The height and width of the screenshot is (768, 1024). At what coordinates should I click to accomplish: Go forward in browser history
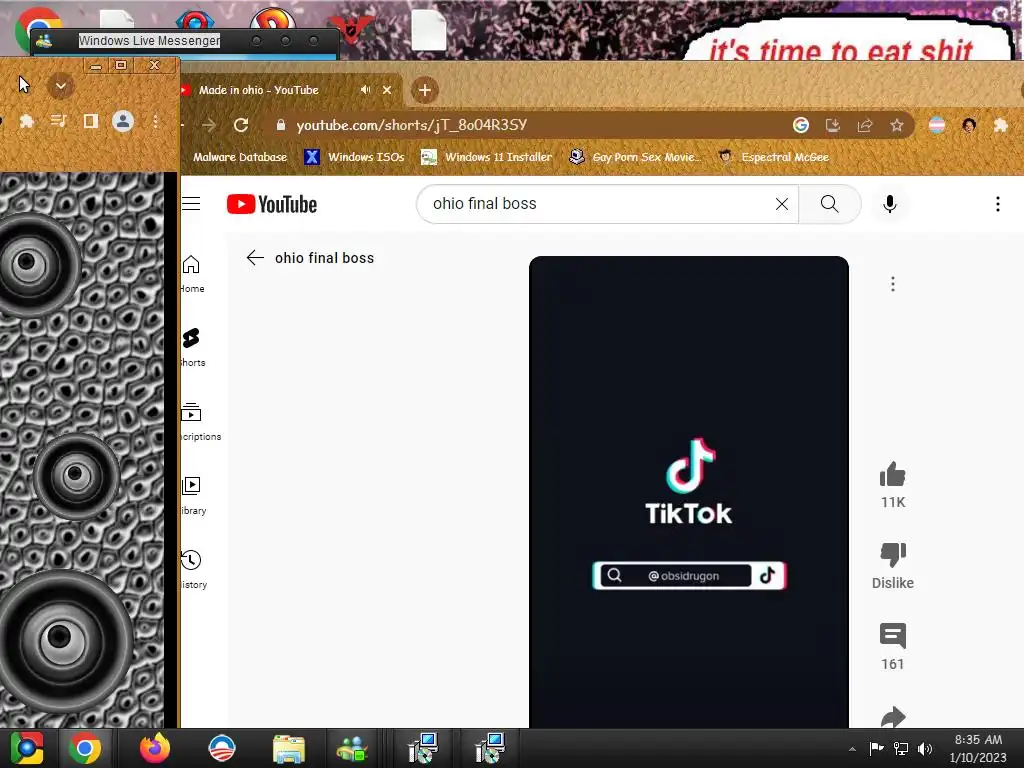coord(208,125)
